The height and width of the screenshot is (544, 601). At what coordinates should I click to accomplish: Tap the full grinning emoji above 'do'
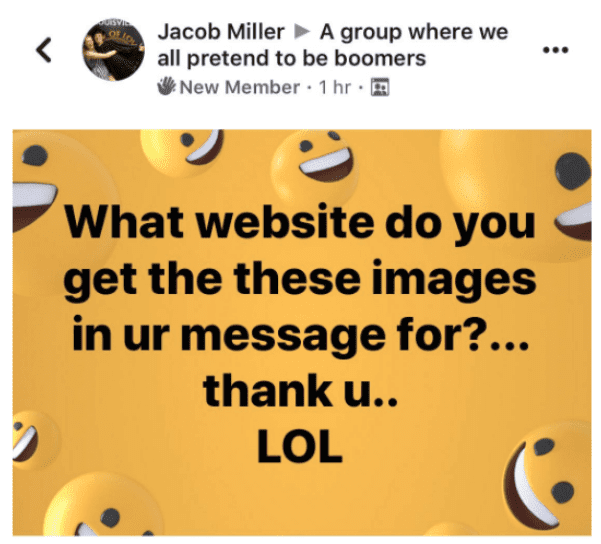coord(315,163)
